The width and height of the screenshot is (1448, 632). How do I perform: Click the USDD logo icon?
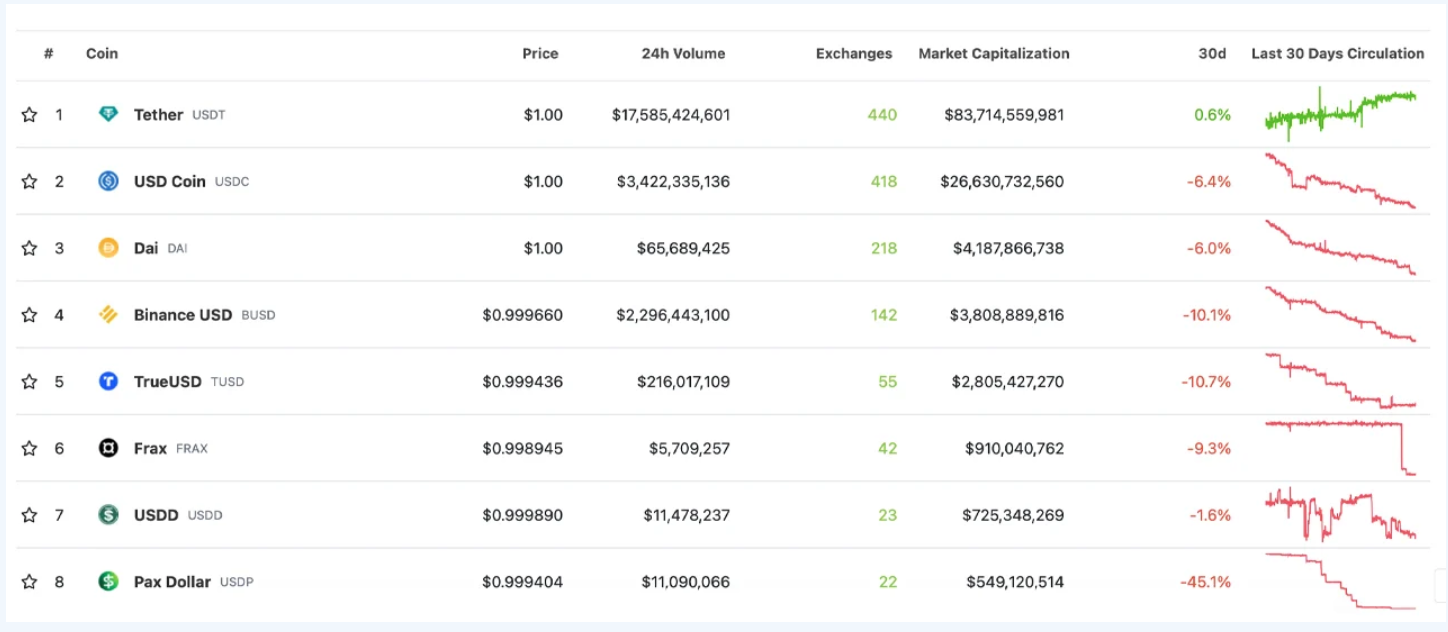[x=108, y=515]
